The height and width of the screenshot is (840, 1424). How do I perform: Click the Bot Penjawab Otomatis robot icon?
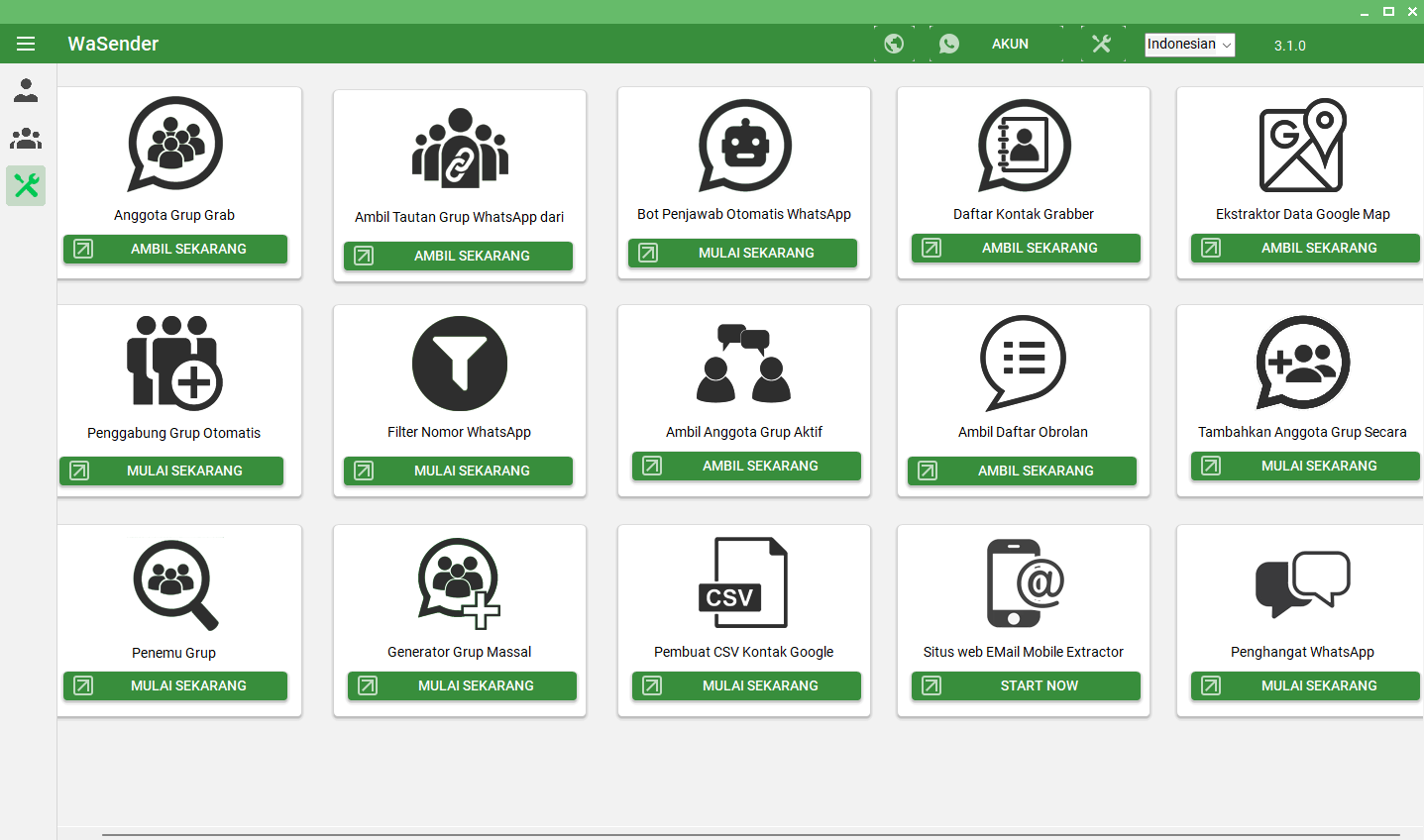(744, 146)
